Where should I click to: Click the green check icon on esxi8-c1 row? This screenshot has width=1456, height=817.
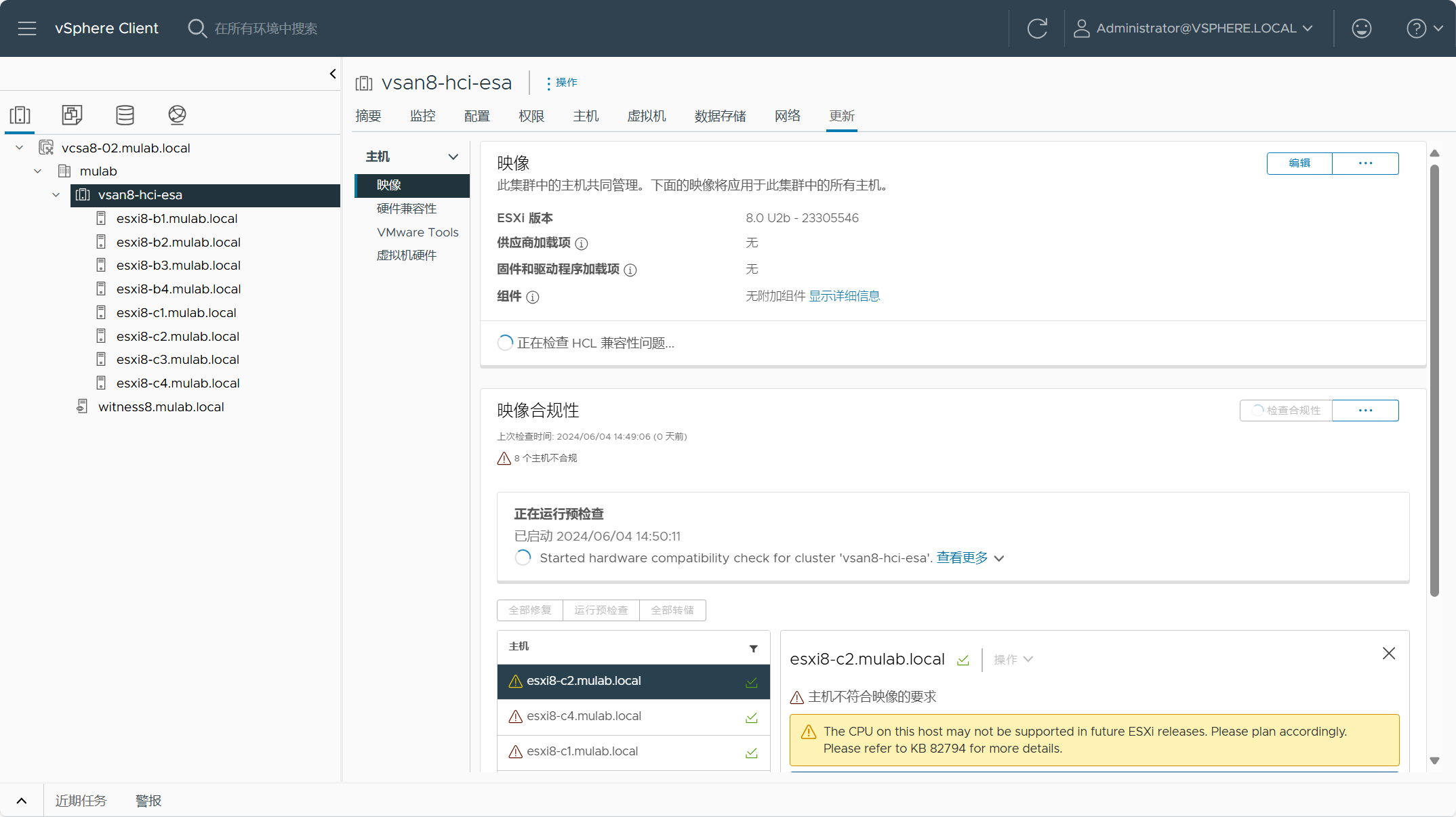point(752,753)
